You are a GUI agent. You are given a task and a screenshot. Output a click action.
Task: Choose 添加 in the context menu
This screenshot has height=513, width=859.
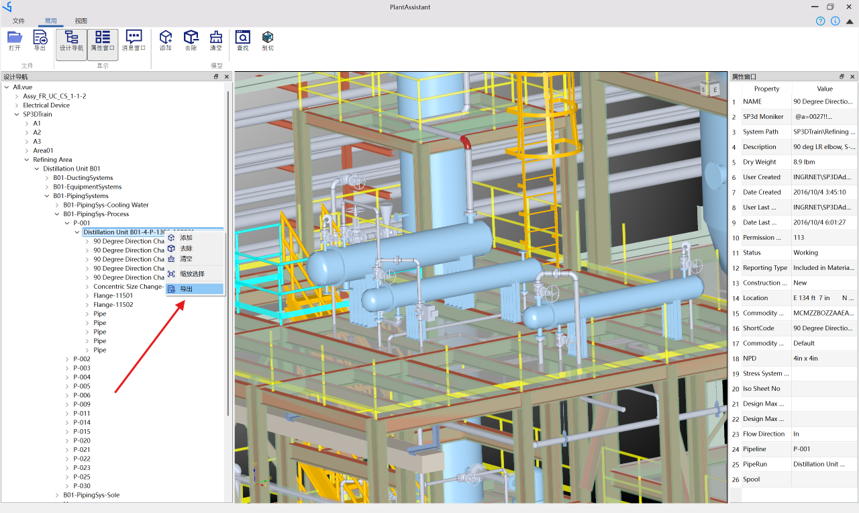tap(195, 238)
